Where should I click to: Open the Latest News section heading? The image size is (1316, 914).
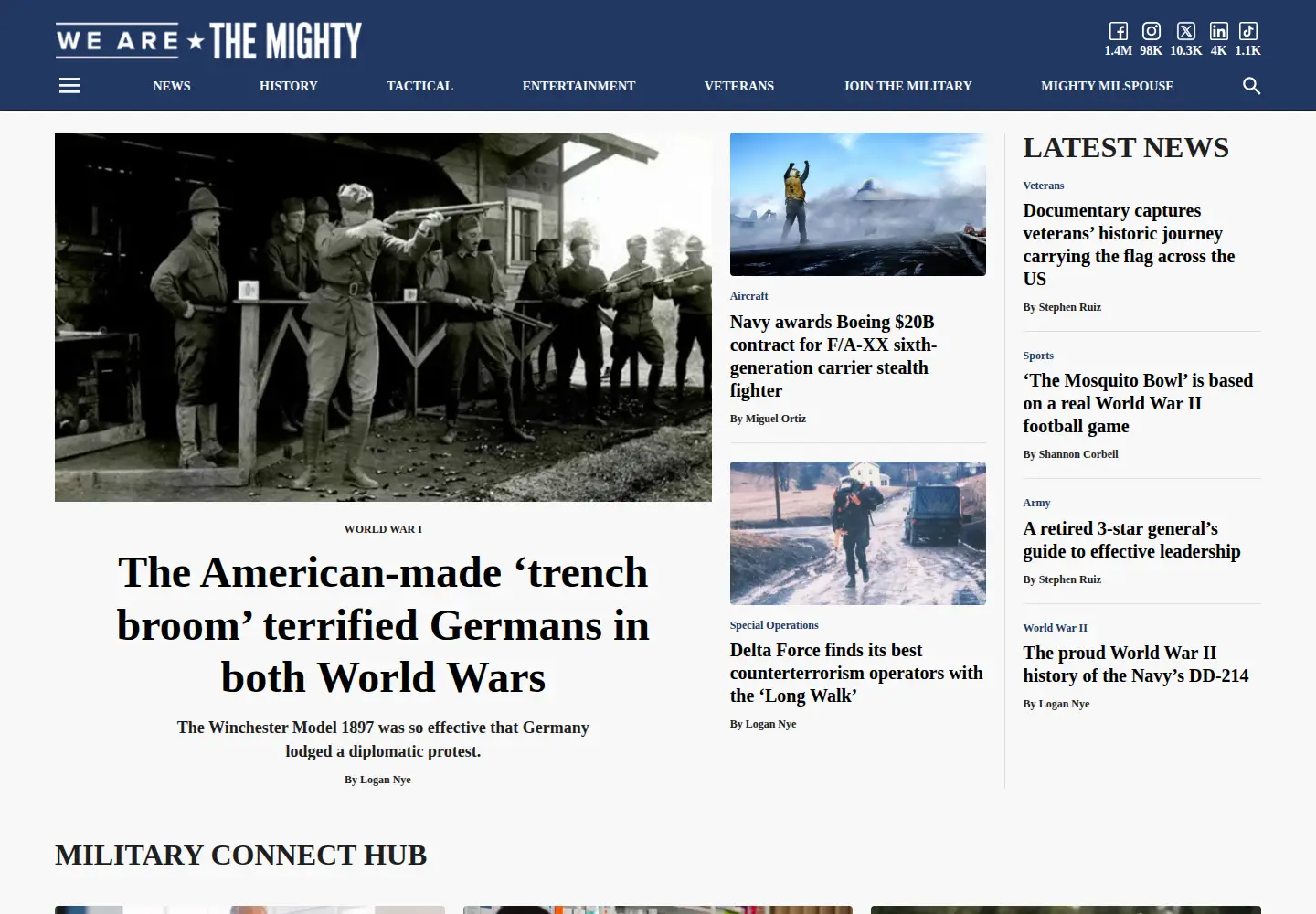[1126, 147]
